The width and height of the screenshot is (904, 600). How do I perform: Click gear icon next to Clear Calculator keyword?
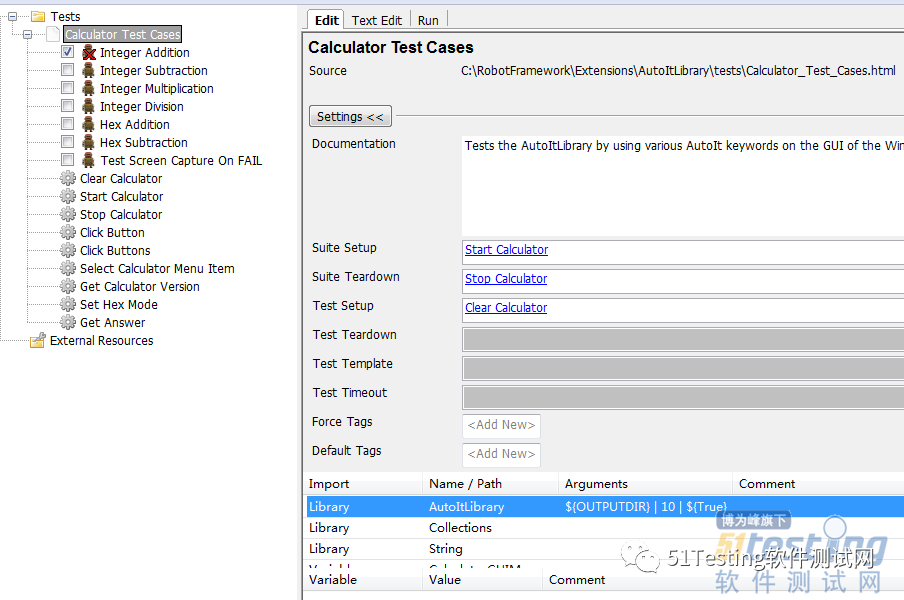pos(68,179)
